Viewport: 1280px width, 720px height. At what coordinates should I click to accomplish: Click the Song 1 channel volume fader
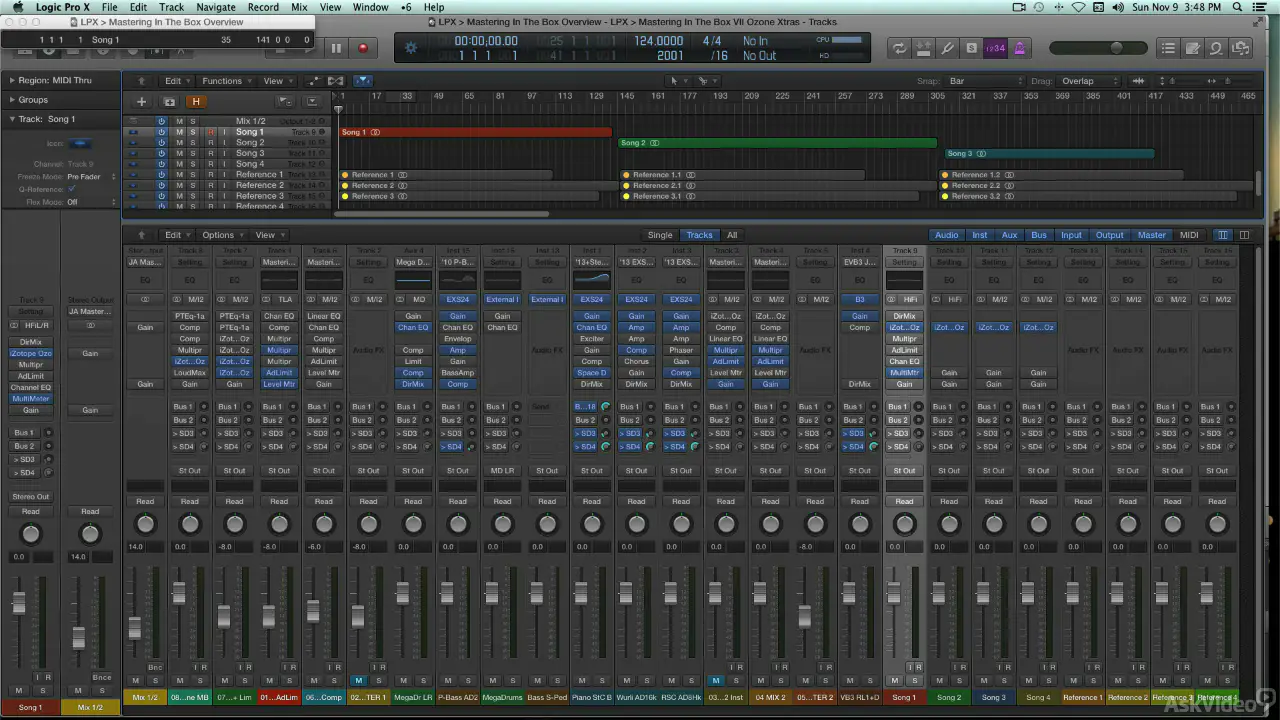click(x=894, y=592)
